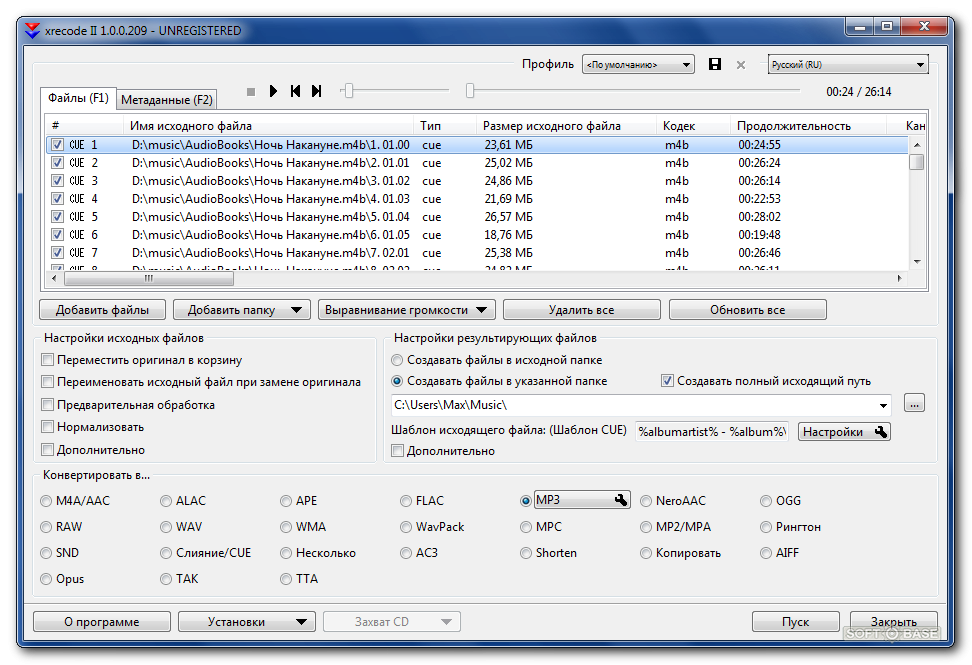Click Добавить файлы button
The height and width of the screenshot is (665, 972).
pyautogui.click(x=102, y=310)
